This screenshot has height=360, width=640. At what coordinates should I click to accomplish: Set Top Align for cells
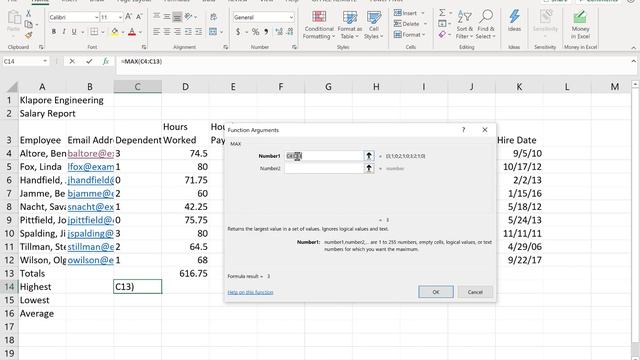pos(156,17)
